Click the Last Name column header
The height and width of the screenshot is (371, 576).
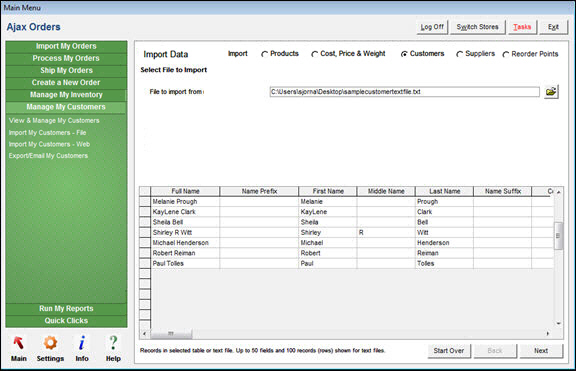tap(444, 191)
